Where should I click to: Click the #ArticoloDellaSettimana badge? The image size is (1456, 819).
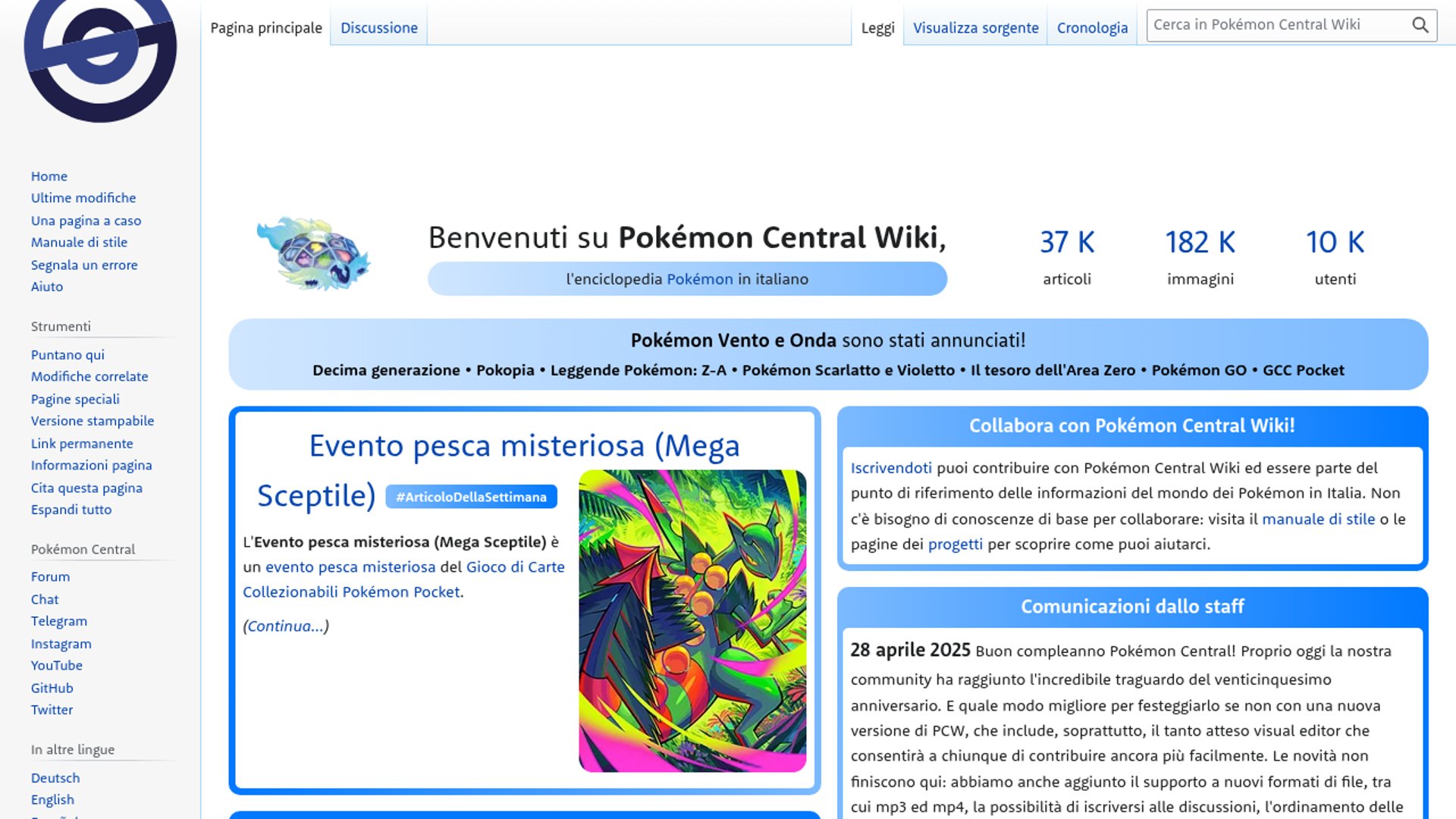tap(471, 497)
